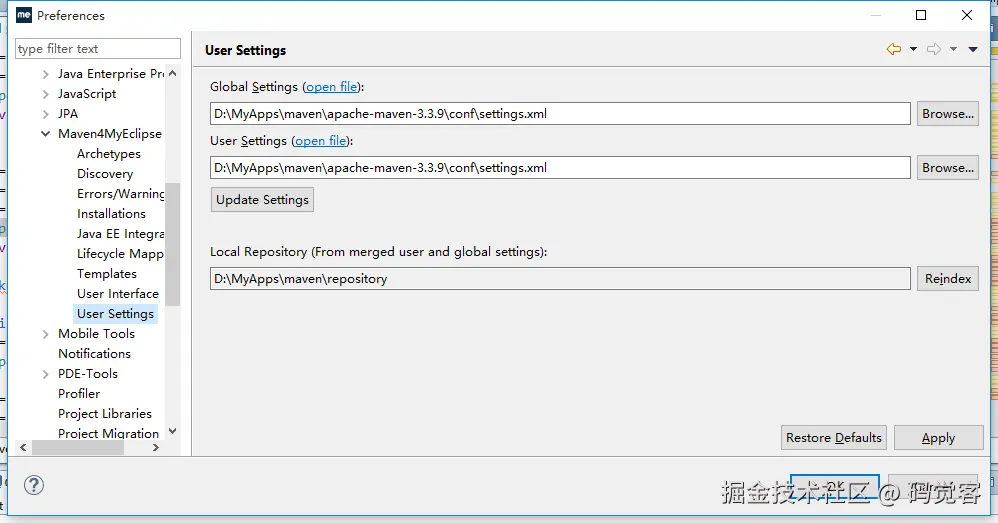Click the User Settings path field
Viewport: 998px width, 523px height.
click(x=560, y=168)
